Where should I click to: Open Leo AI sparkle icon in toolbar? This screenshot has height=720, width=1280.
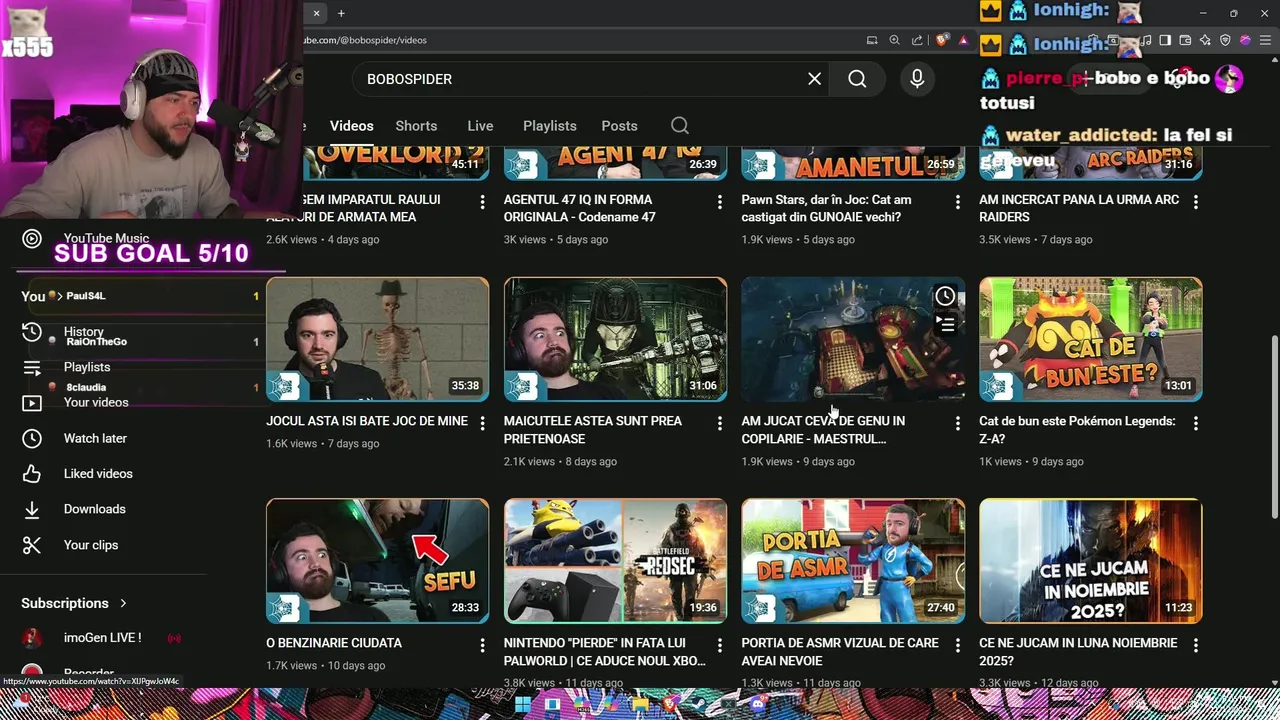tap(1205, 40)
